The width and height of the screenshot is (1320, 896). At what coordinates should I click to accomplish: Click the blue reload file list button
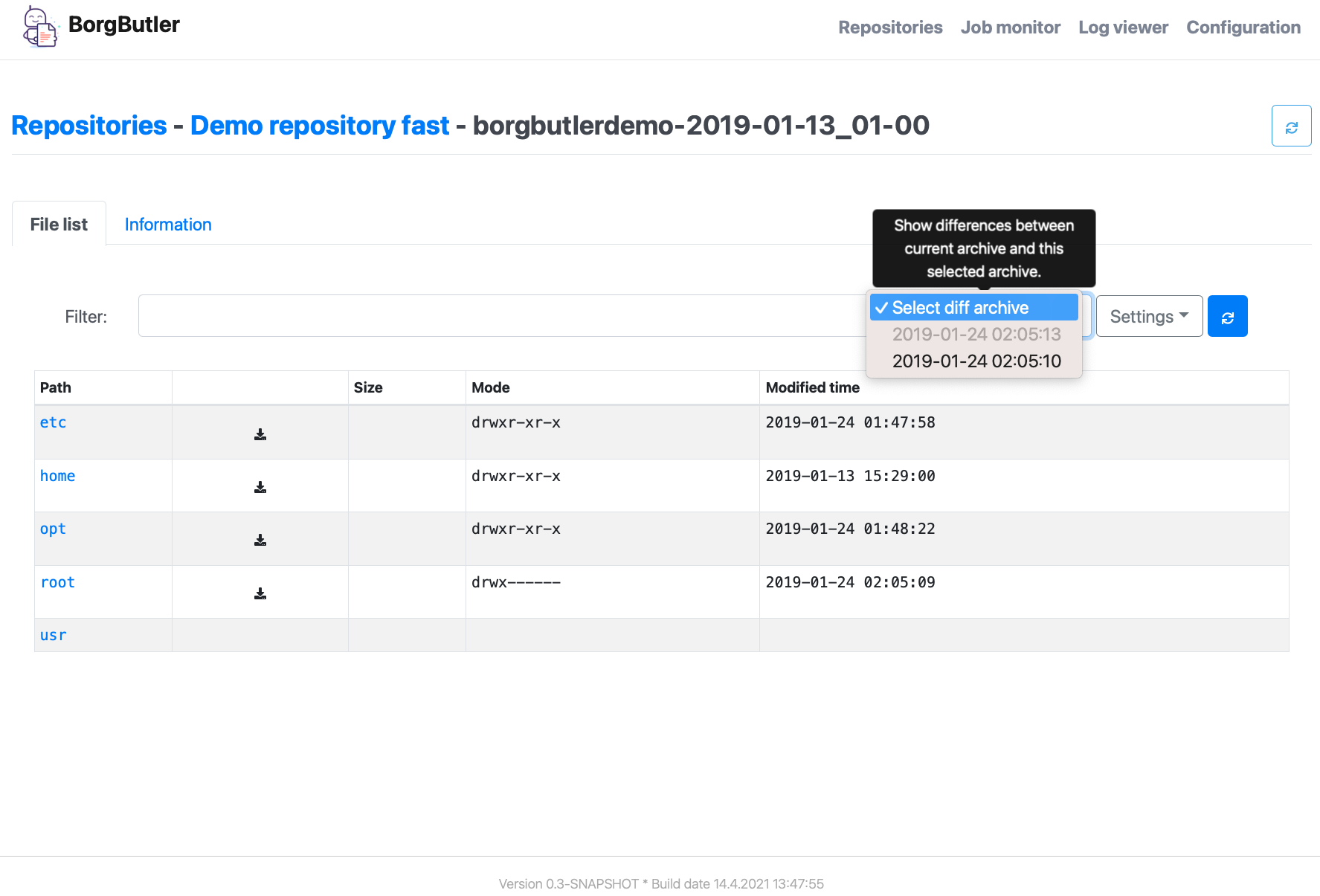click(x=1228, y=317)
